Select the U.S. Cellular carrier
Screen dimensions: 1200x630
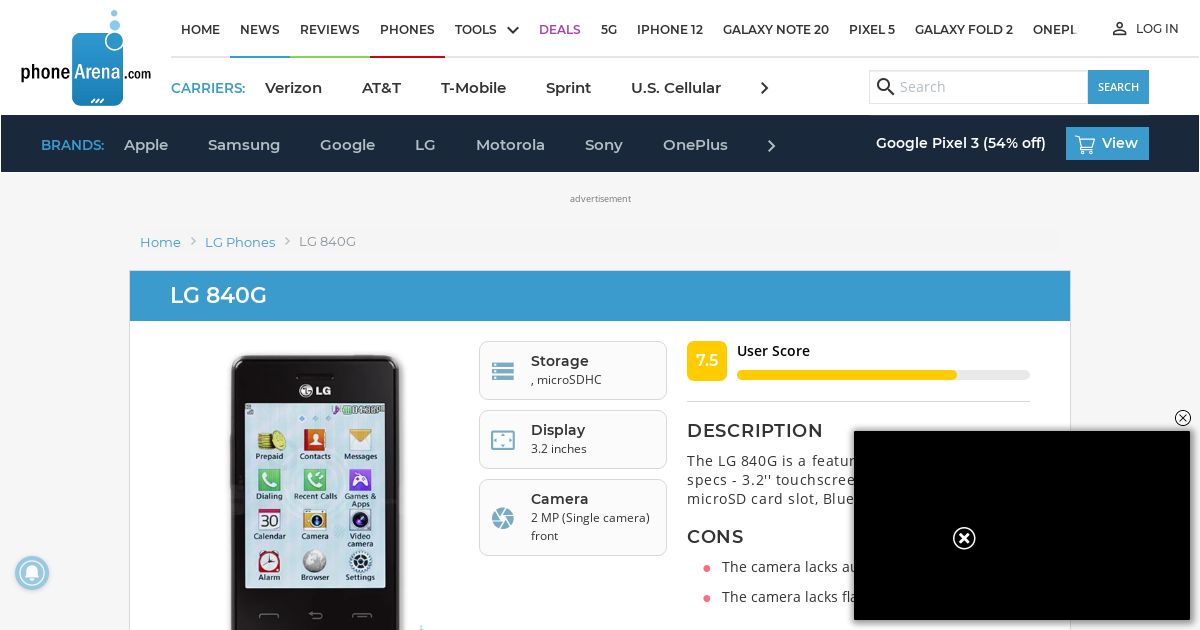point(676,88)
